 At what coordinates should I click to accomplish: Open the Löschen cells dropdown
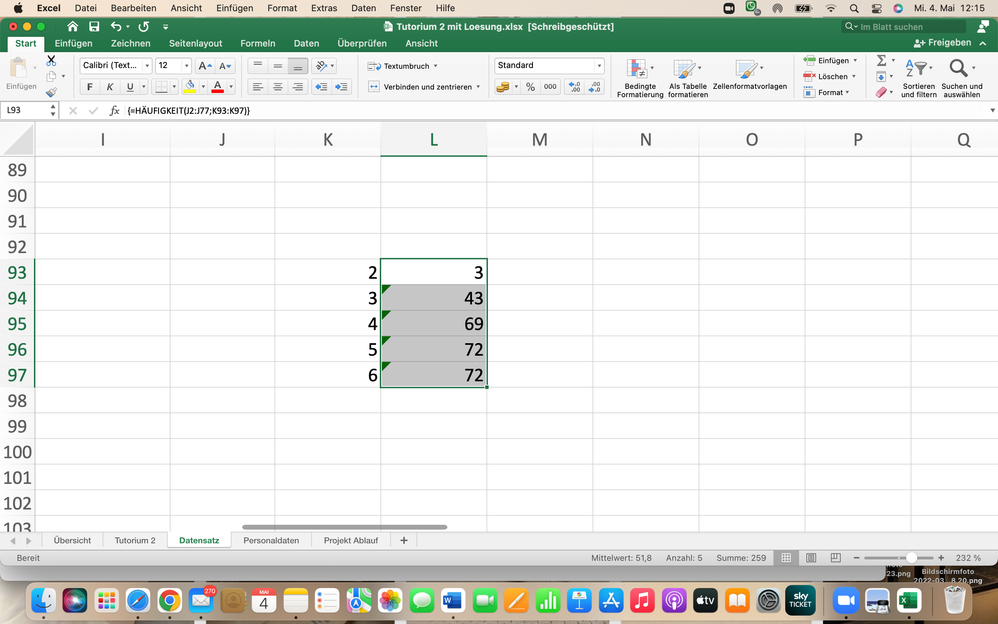(x=854, y=76)
